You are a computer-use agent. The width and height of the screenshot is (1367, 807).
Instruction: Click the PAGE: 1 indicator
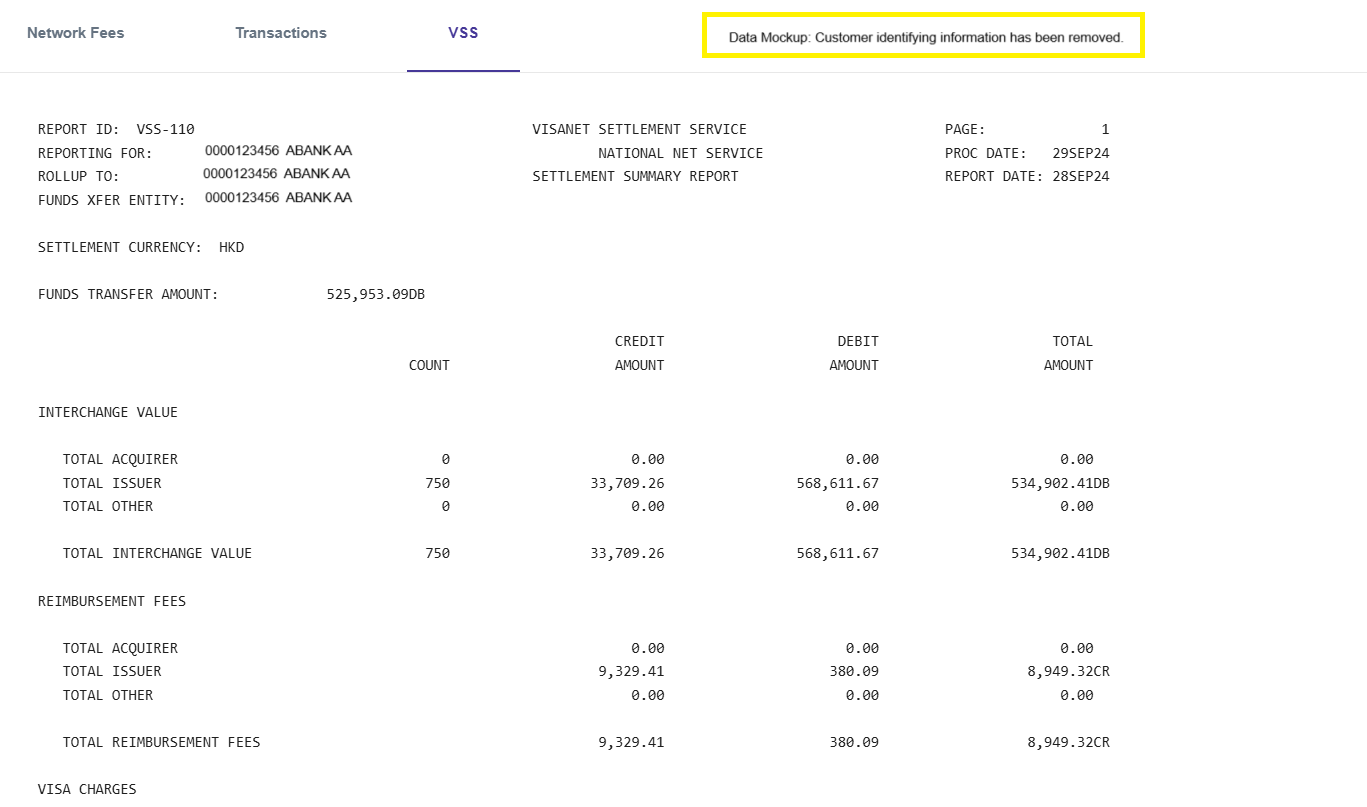click(x=1027, y=129)
